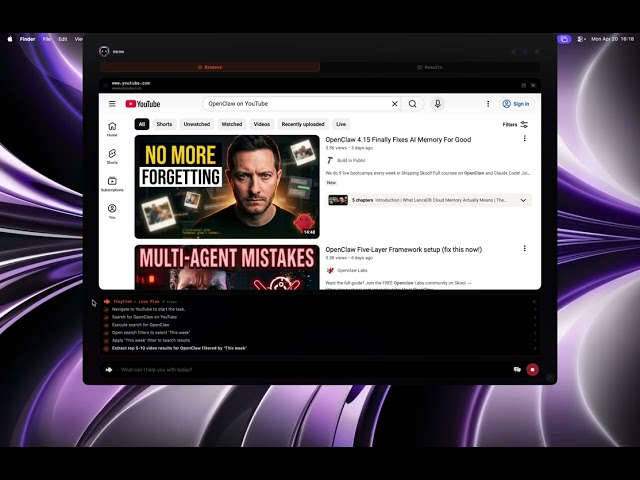Switch to the Browser tab
Screen dimensions: 640x480
point(210,67)
